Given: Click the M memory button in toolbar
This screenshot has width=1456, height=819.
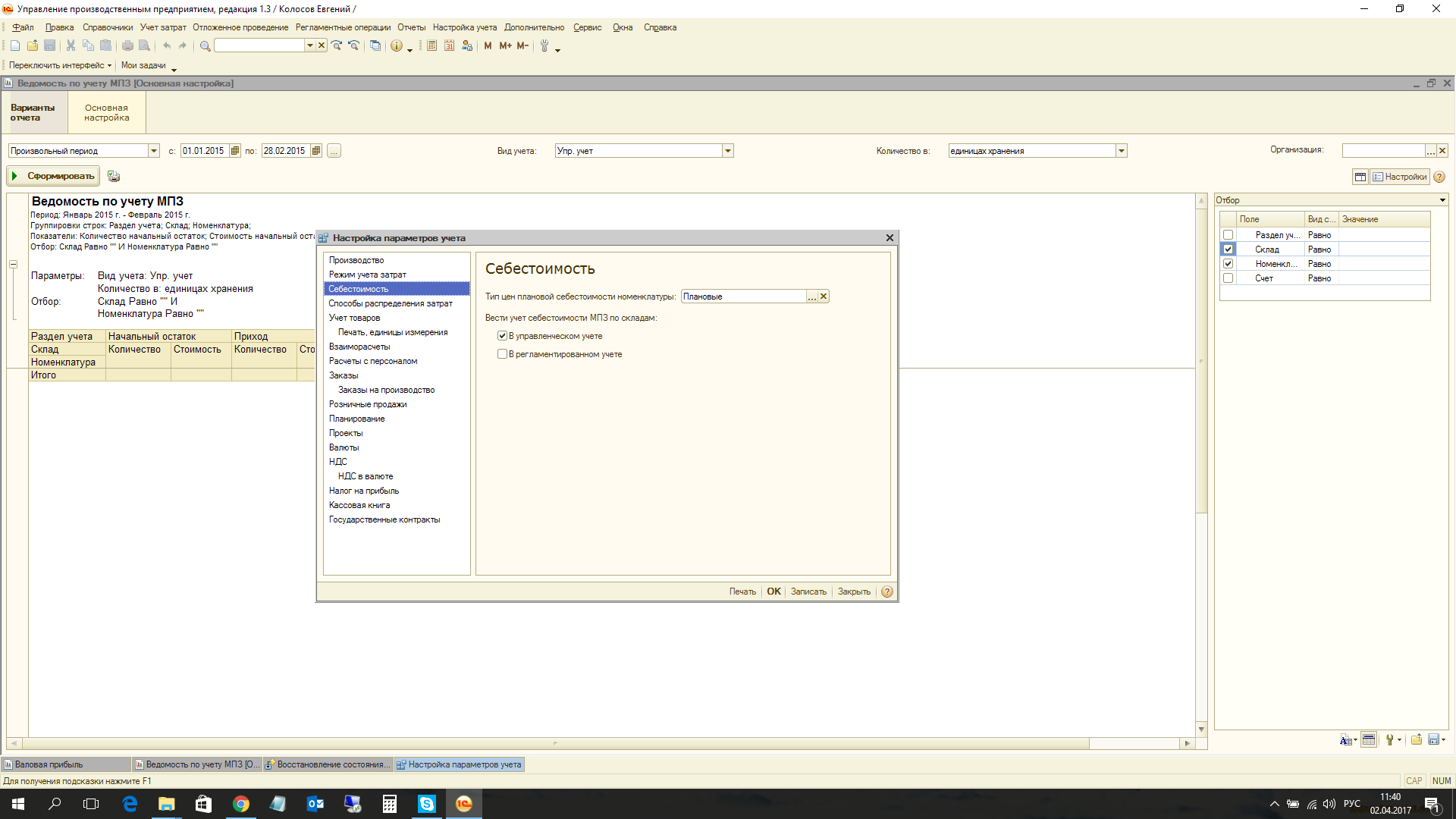Looking at the screenshot, I should (x=488, y=46).
